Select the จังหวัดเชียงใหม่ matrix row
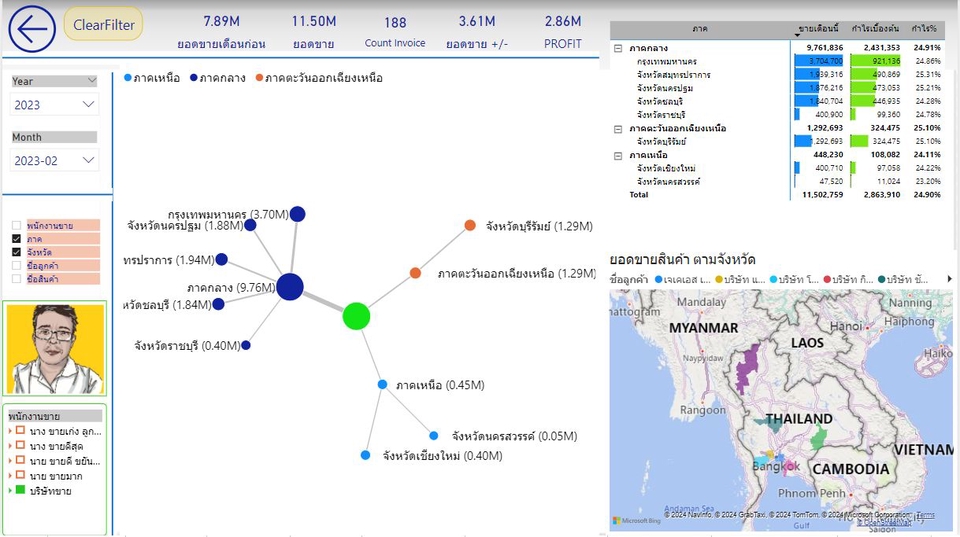The width and height of the screenshot is (960, 537). [x=778, y=168]
